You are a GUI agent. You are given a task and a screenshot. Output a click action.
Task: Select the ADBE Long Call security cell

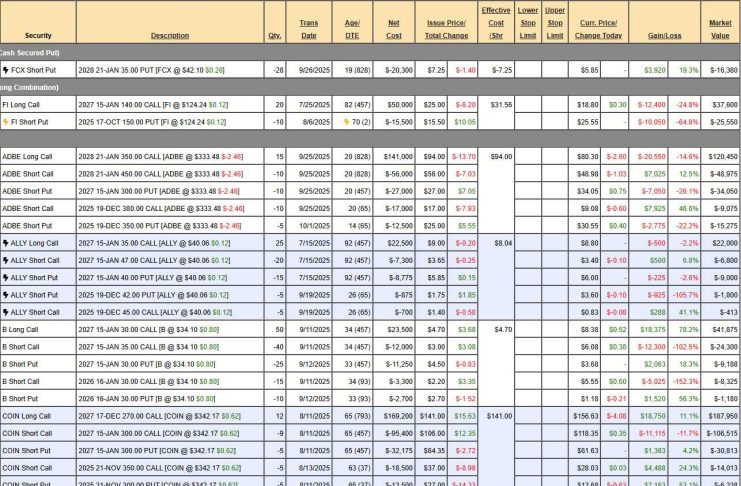(27, 156)
